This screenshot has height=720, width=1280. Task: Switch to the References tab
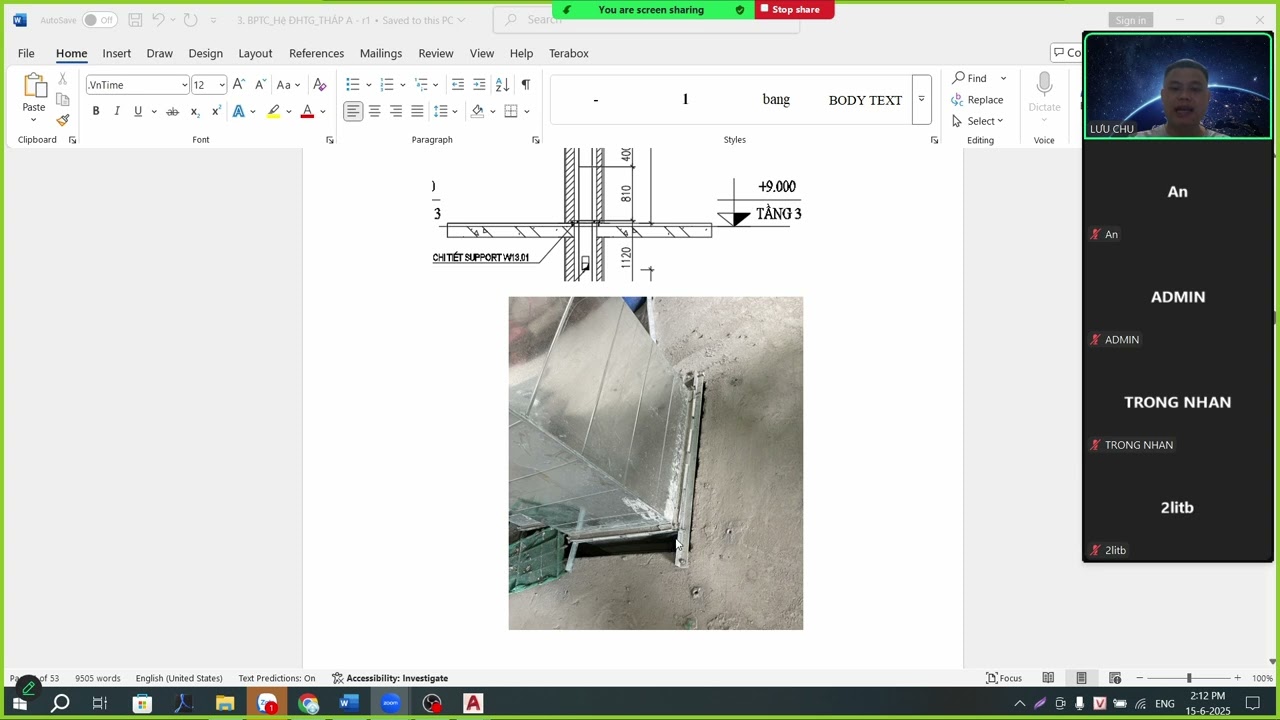point(316,53)
